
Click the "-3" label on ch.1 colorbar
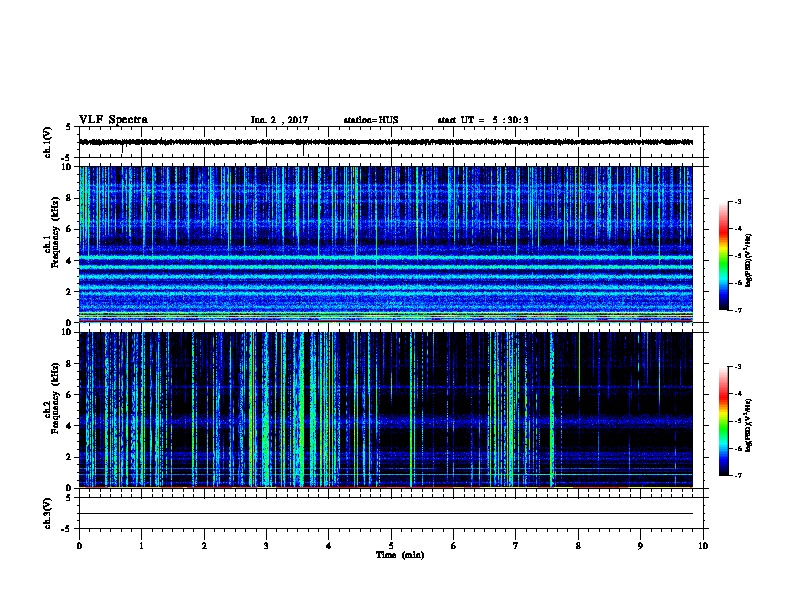tap(737, 201)
